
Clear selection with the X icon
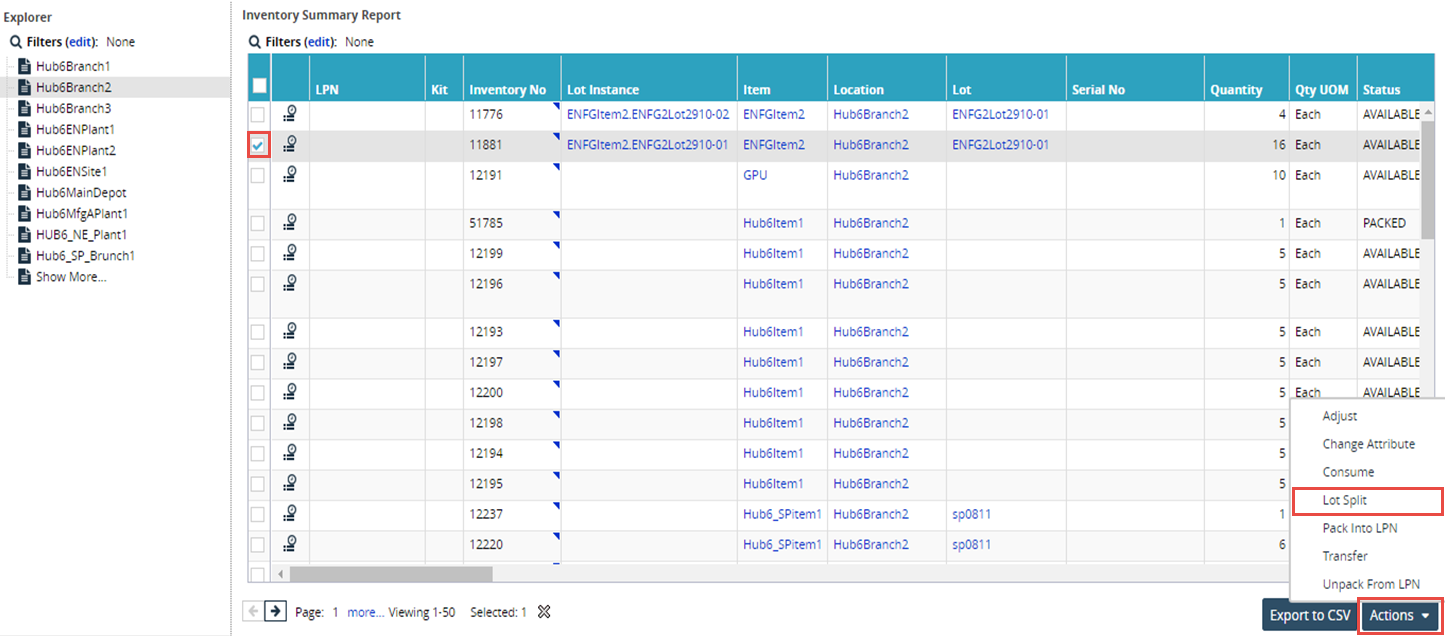544,612
